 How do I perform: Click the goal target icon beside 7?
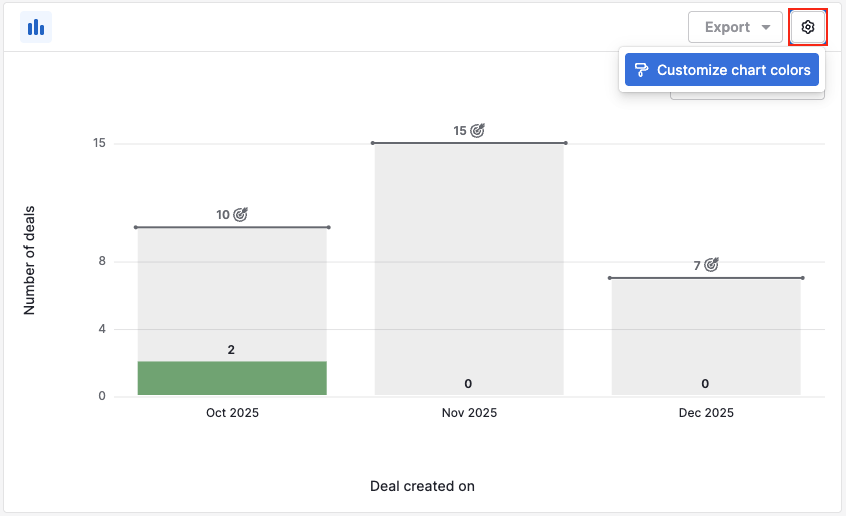[x=711, y=265]
